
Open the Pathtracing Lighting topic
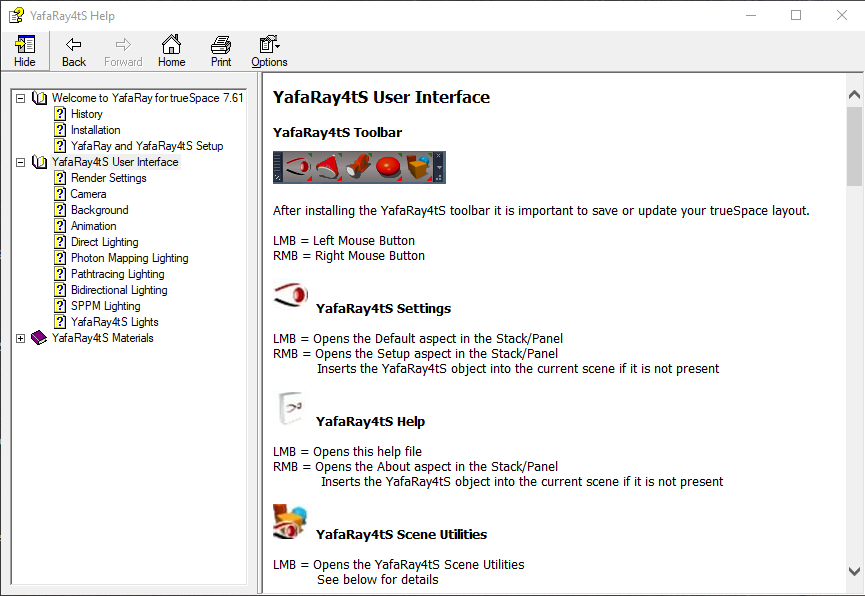click(x=118, y=274)
